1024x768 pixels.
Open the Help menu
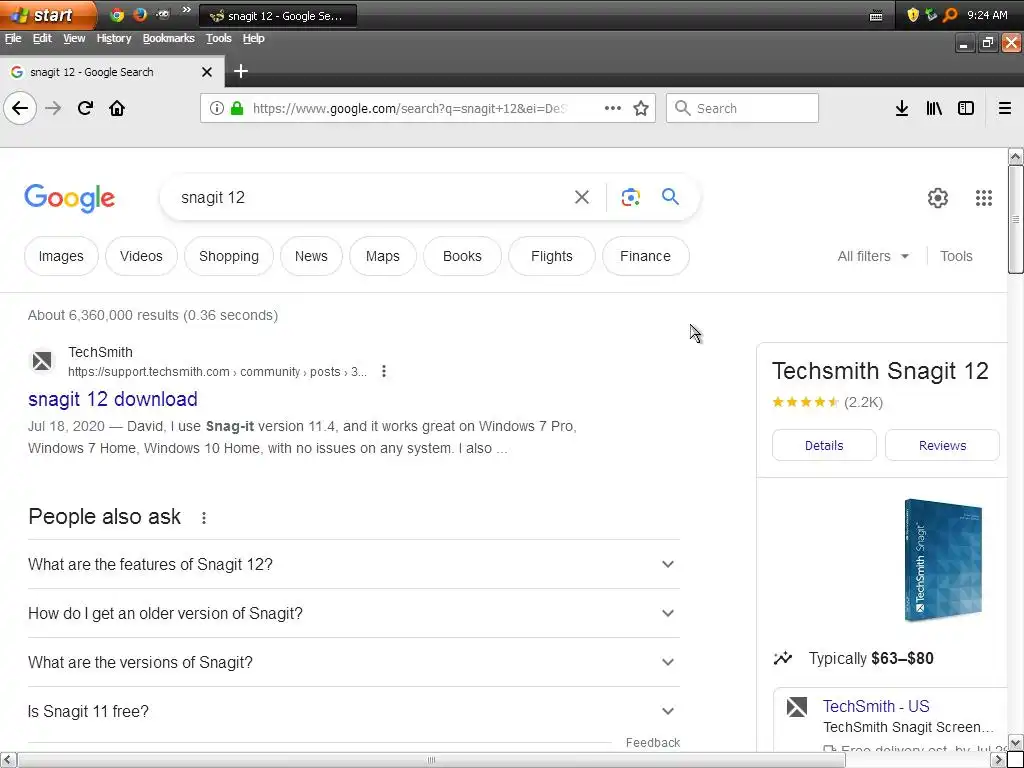coord(253,39)
